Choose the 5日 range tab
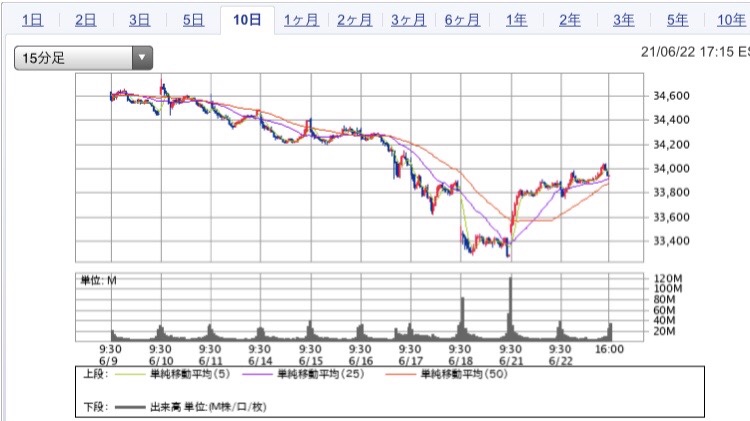This screenshot has height=421, width=750. click(x=194, y=20)
